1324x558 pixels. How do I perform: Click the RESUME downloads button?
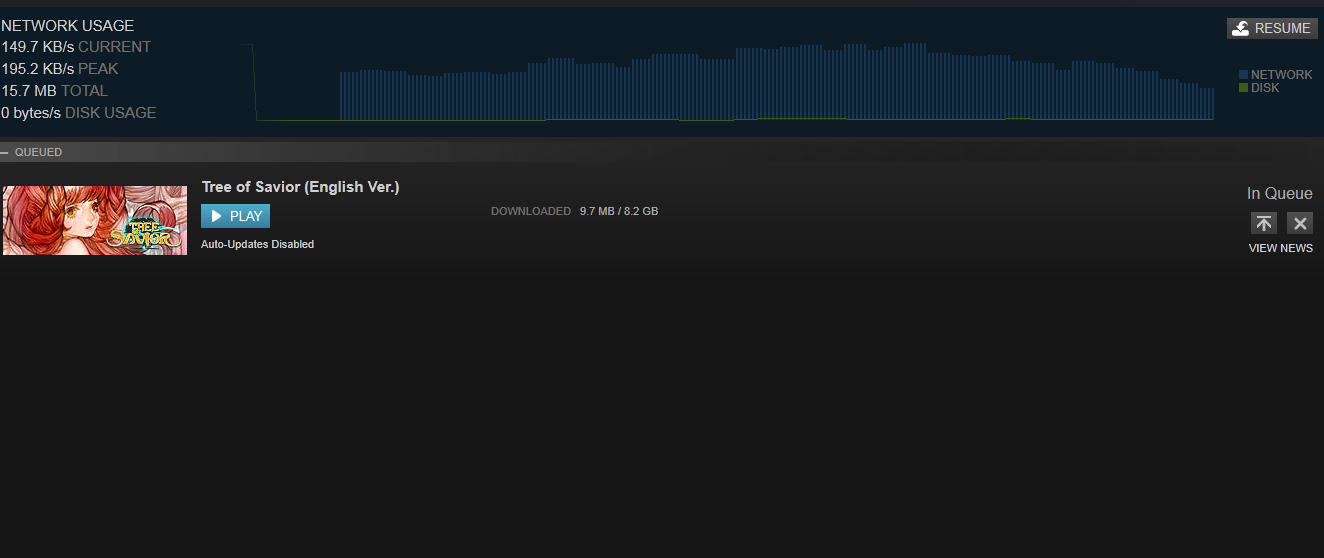tap(1272, 28)
